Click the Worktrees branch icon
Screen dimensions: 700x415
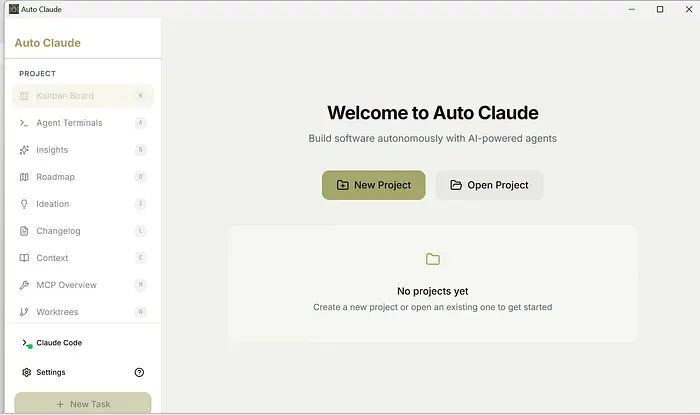(x=25, y=312)
